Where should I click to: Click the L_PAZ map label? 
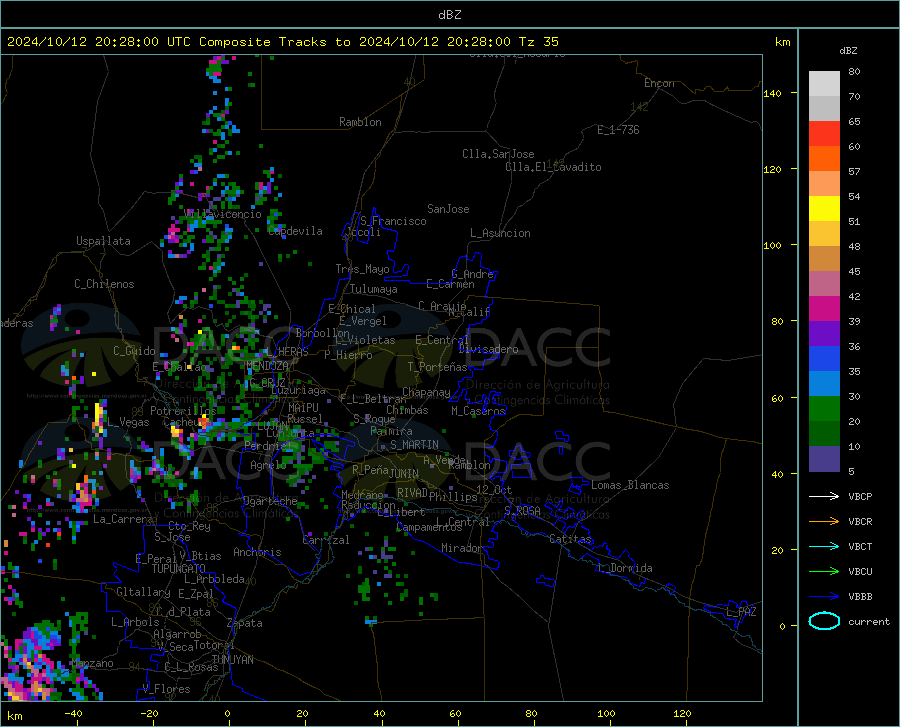741,612
